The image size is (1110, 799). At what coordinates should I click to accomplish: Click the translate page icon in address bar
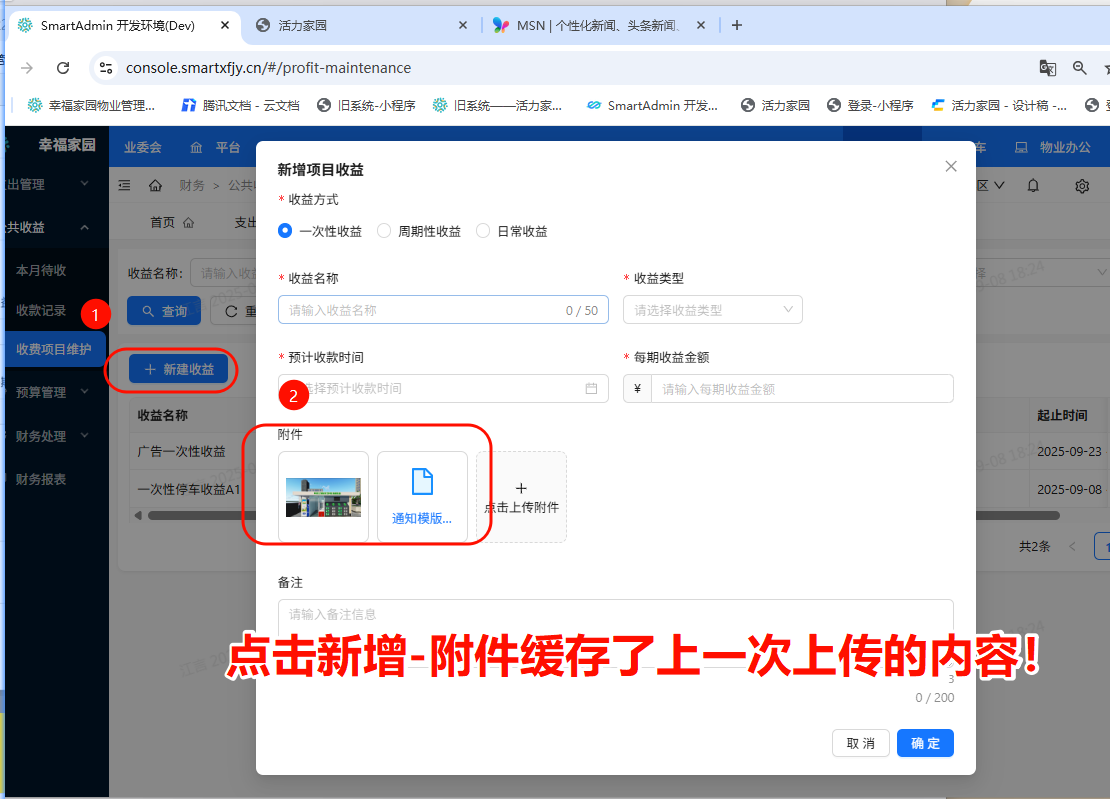coord(1047,68)
